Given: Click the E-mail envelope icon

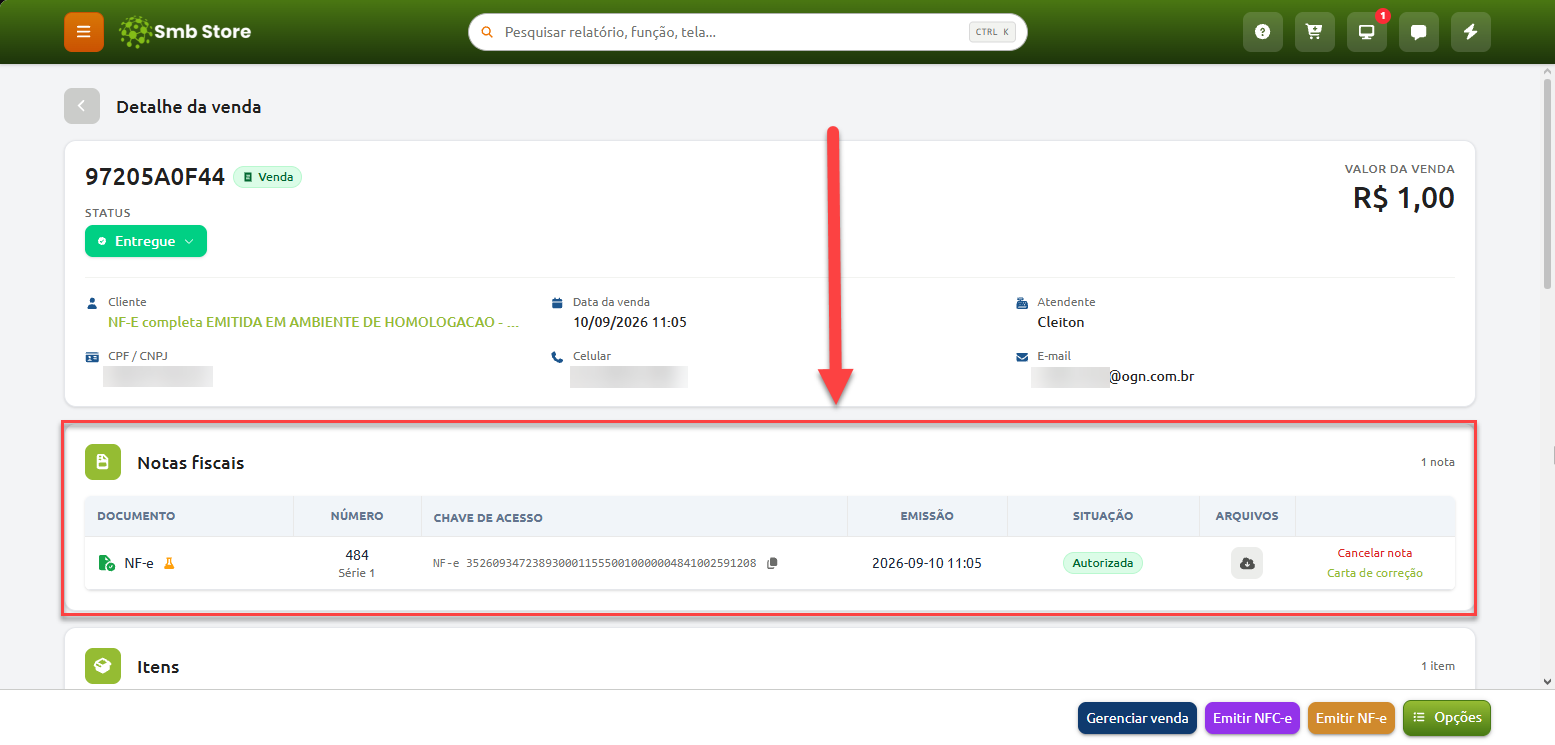Looking at the screenshot, I should tap(1022, 356).
